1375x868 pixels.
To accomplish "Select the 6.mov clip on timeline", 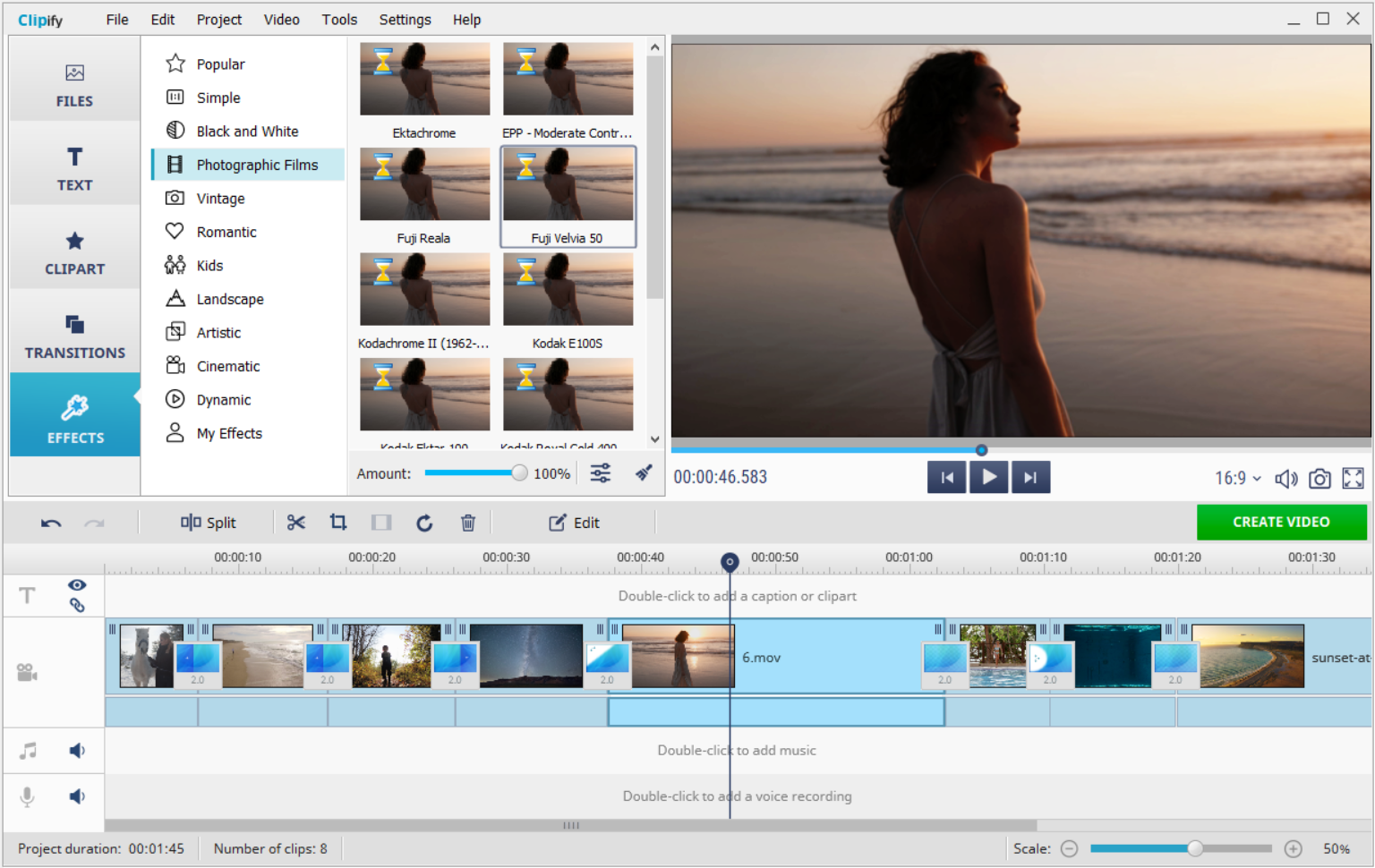I will point(775,657).
